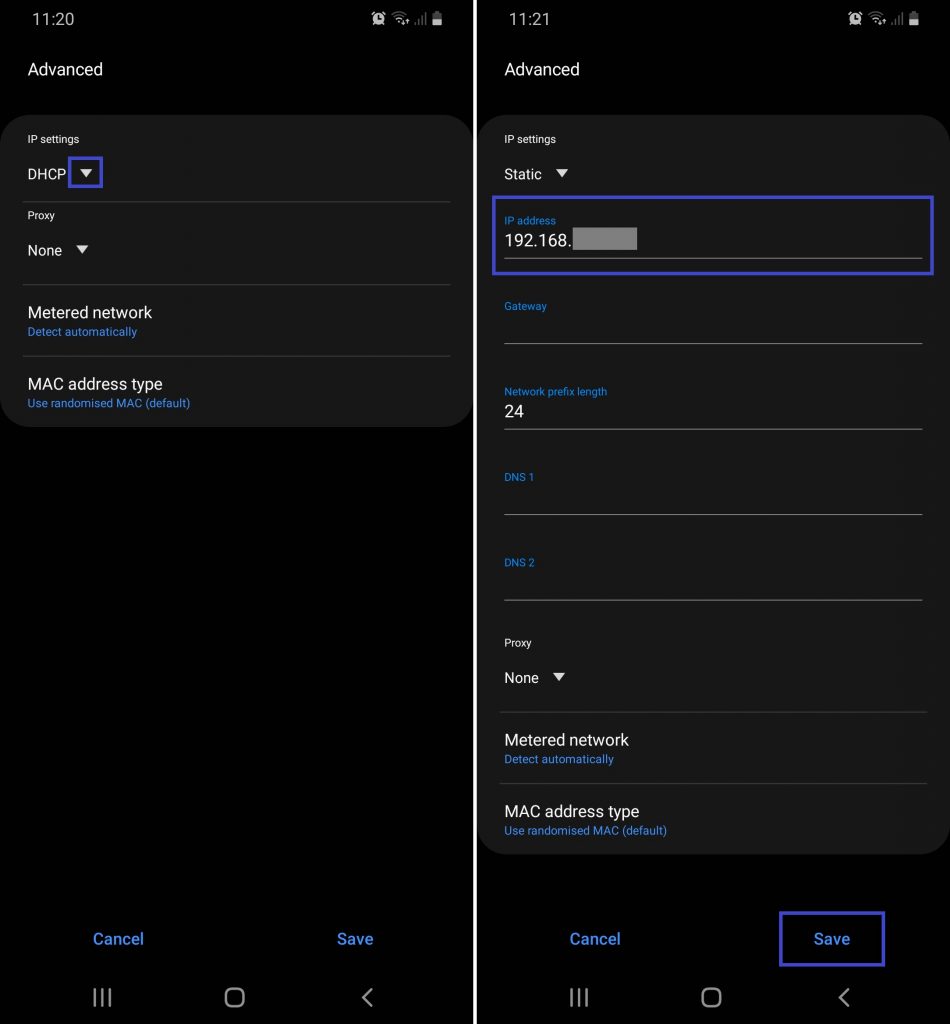Open the Static IP settings dropdown

point(561,173)
